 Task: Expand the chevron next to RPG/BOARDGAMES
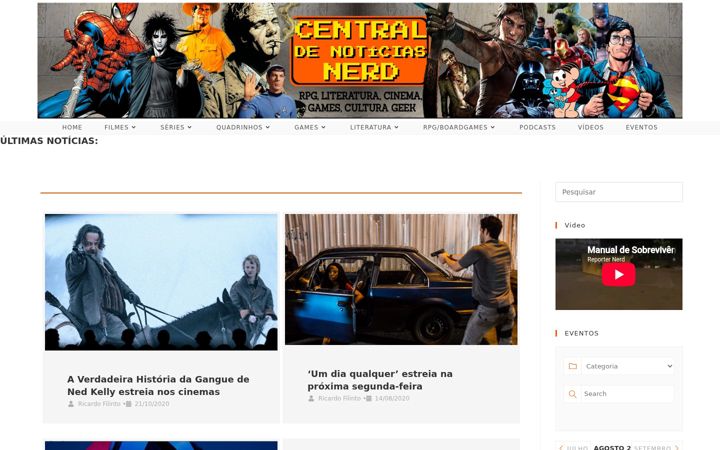pos(493,127)
